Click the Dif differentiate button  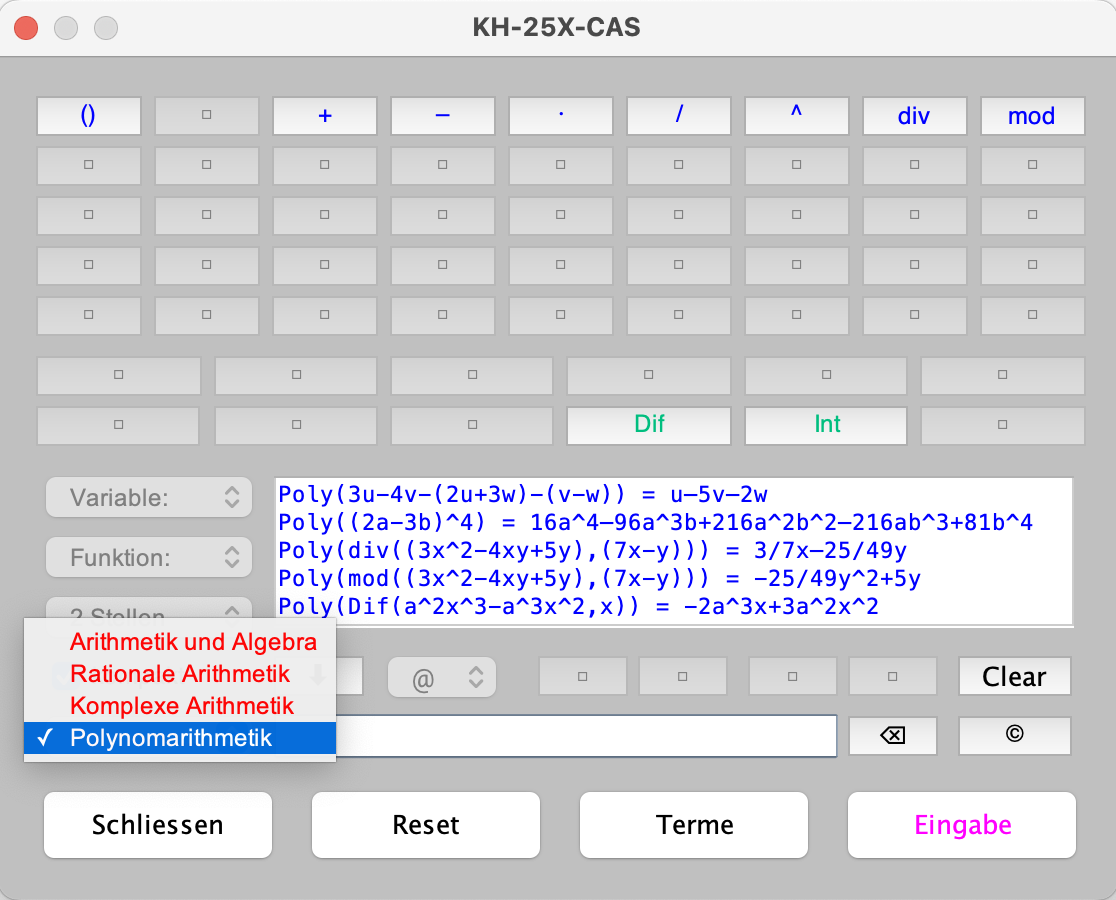(x=649, y=425)
